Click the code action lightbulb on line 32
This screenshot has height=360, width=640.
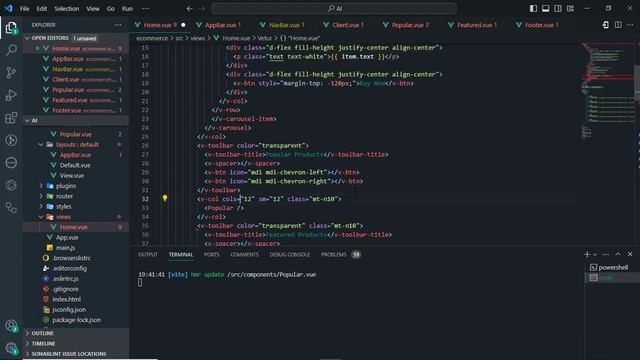coord(165,198)
